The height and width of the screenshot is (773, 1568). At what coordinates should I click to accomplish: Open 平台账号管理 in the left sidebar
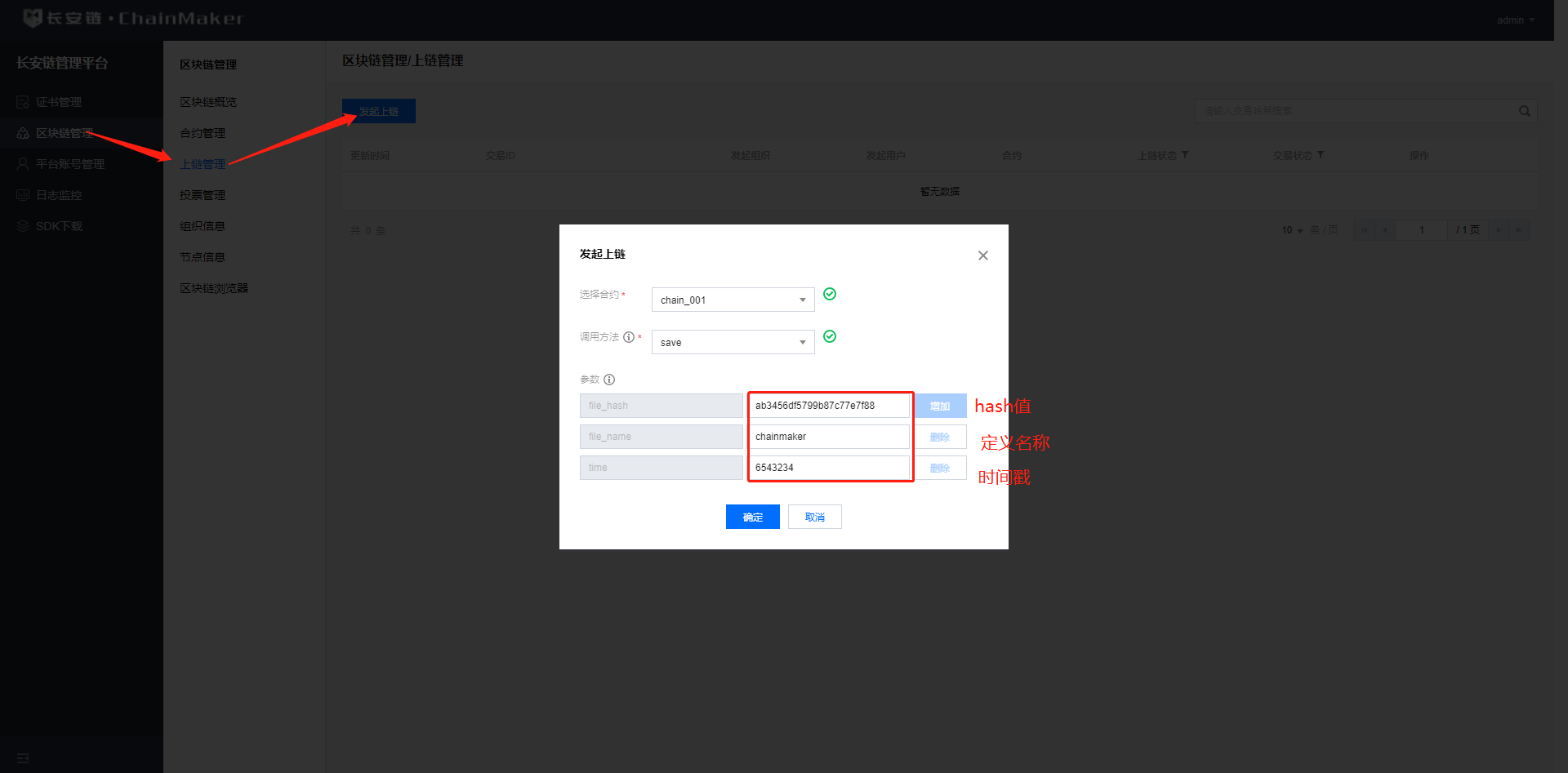pos(70,164)
